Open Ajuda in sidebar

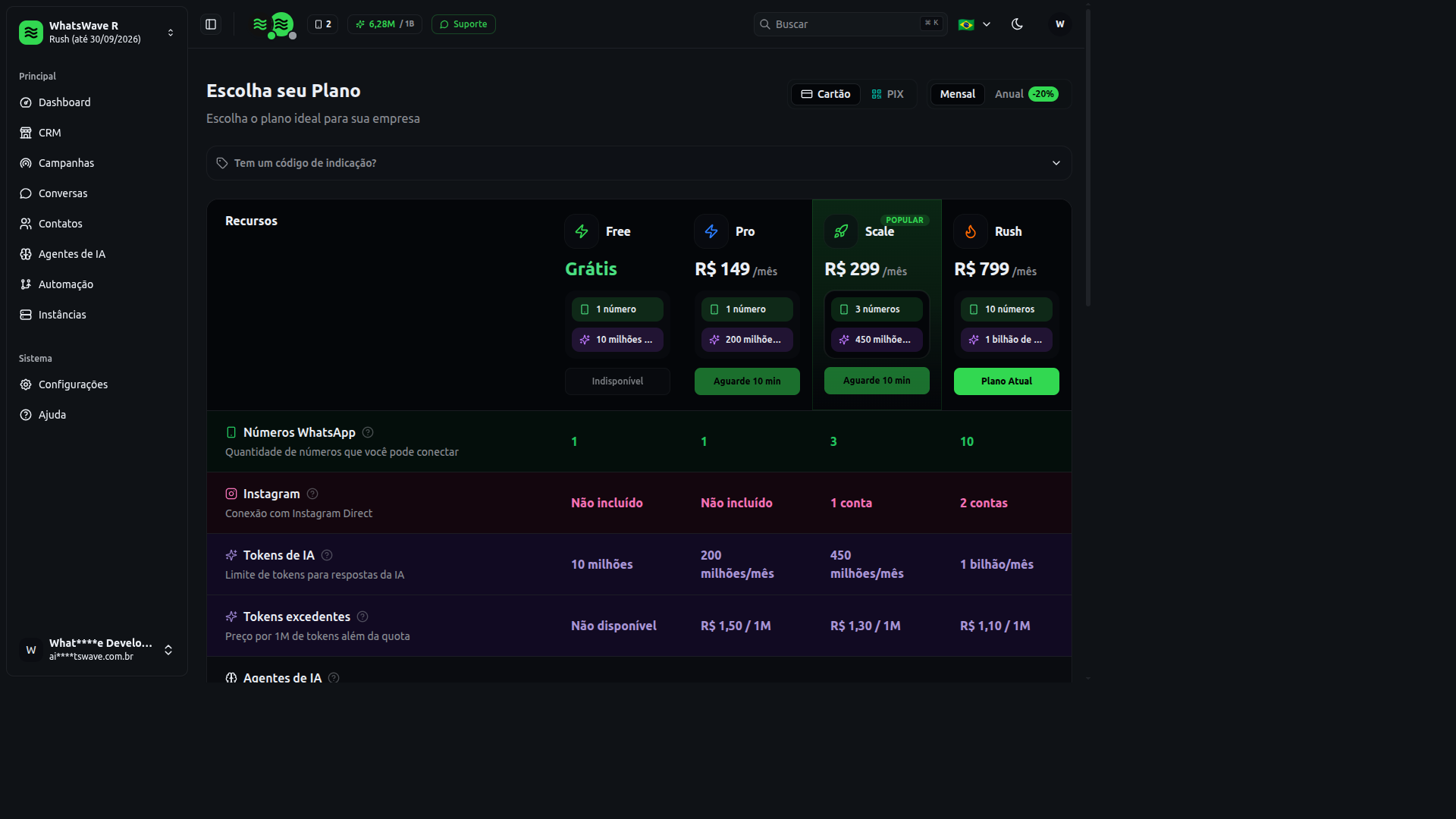[97, 415]
